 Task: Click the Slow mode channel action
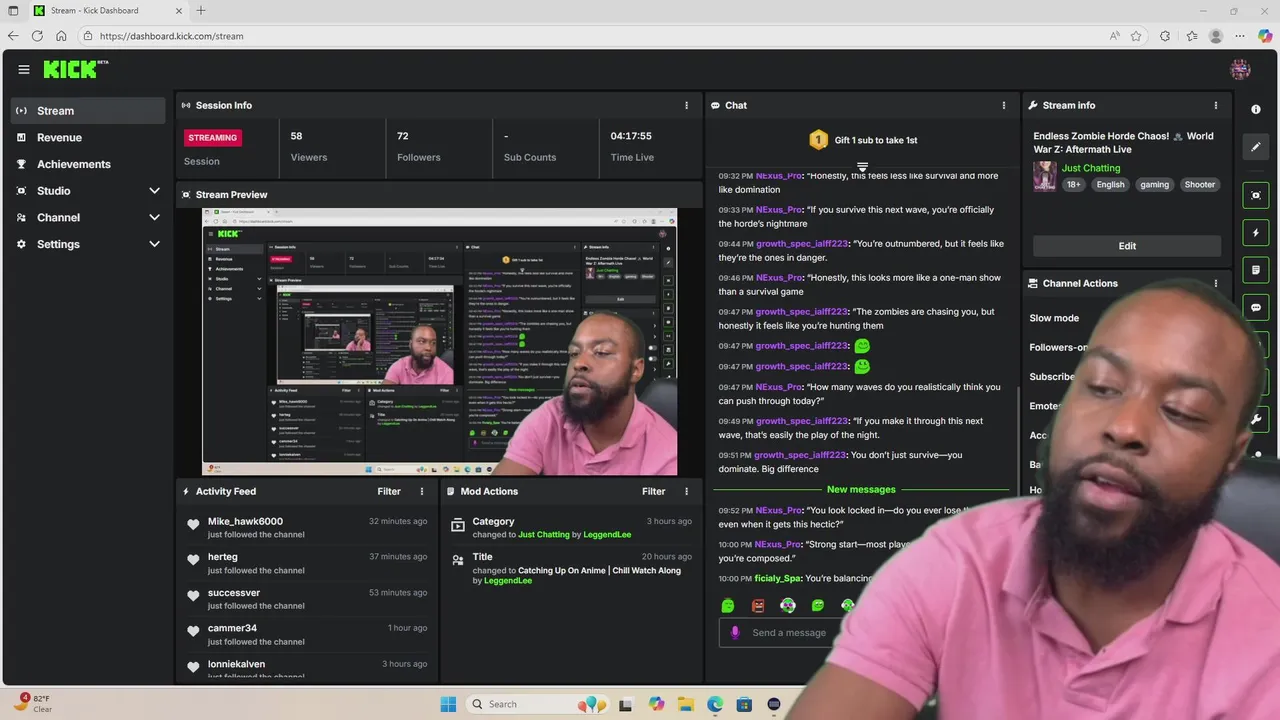(x=1054, y=318)
